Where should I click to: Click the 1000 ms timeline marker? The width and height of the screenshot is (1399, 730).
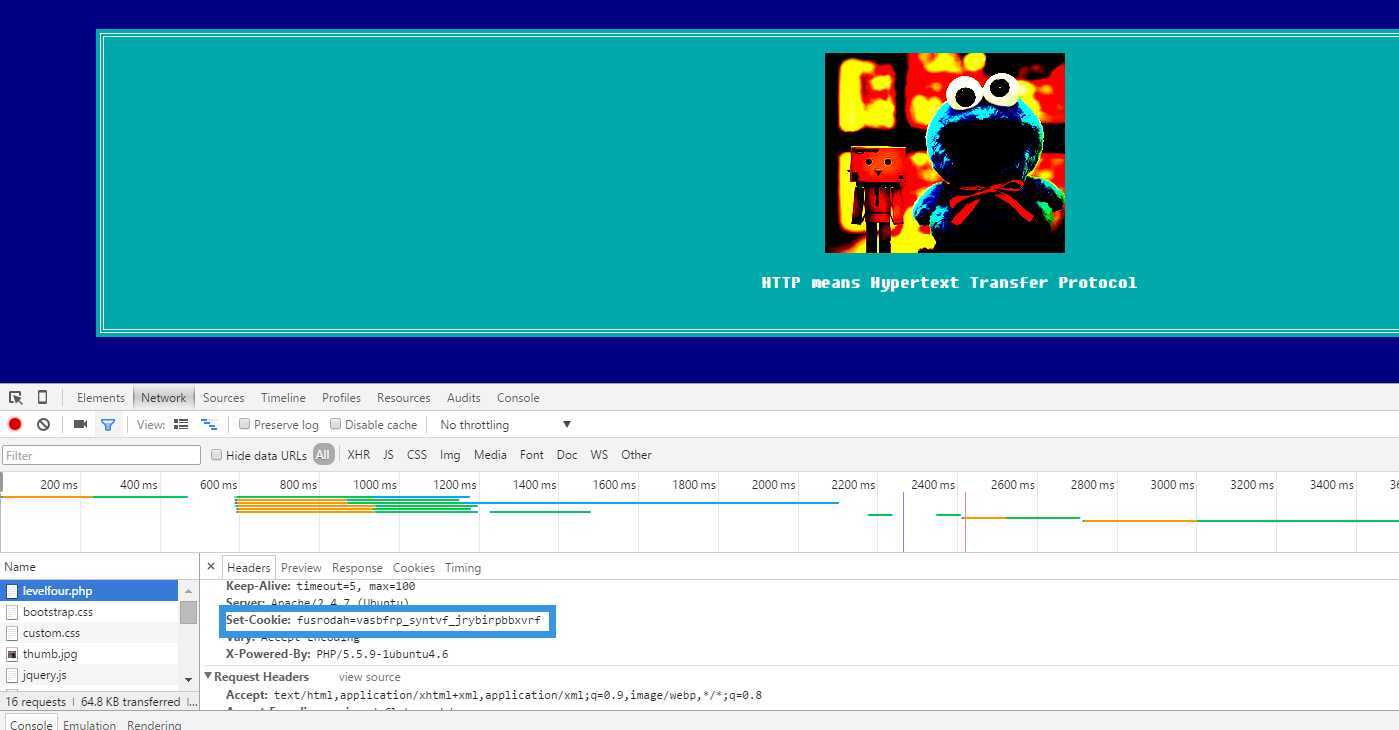(x=374, y=484)
